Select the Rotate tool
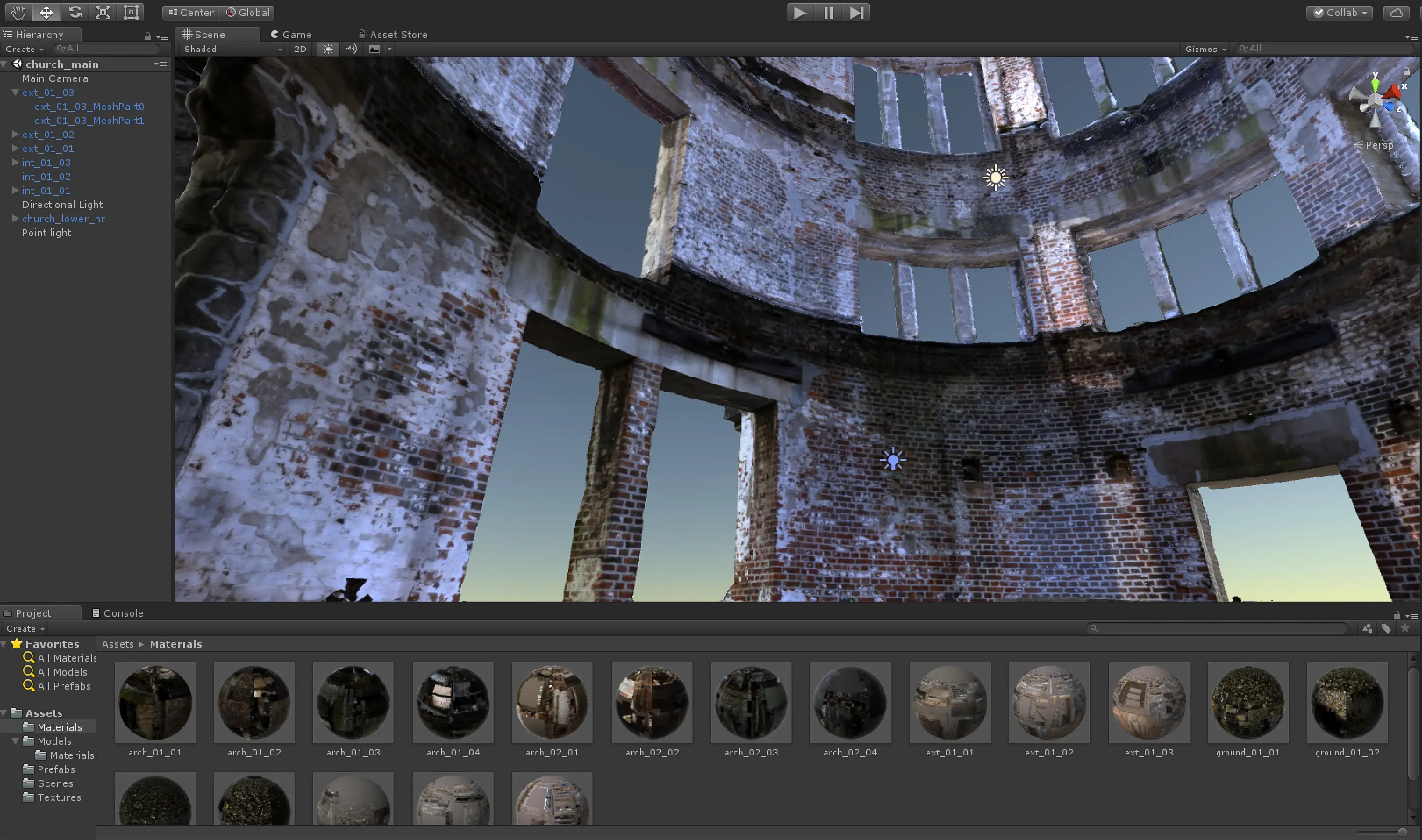Screen dimensions: 1422x840 tap(75, 12)
